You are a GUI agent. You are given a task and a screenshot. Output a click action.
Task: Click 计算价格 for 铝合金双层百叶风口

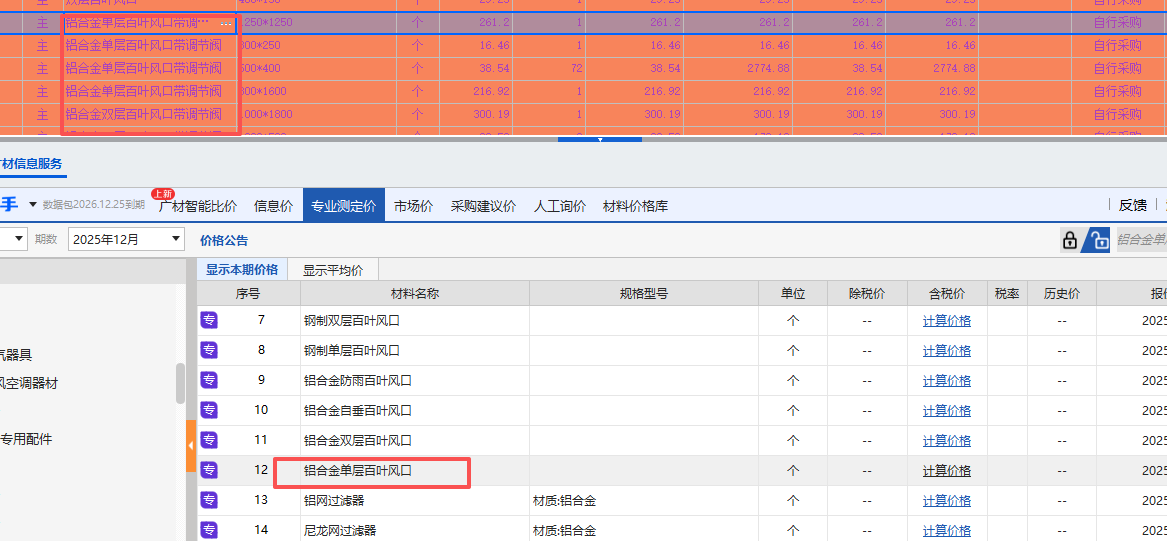[x=947, y=440]
